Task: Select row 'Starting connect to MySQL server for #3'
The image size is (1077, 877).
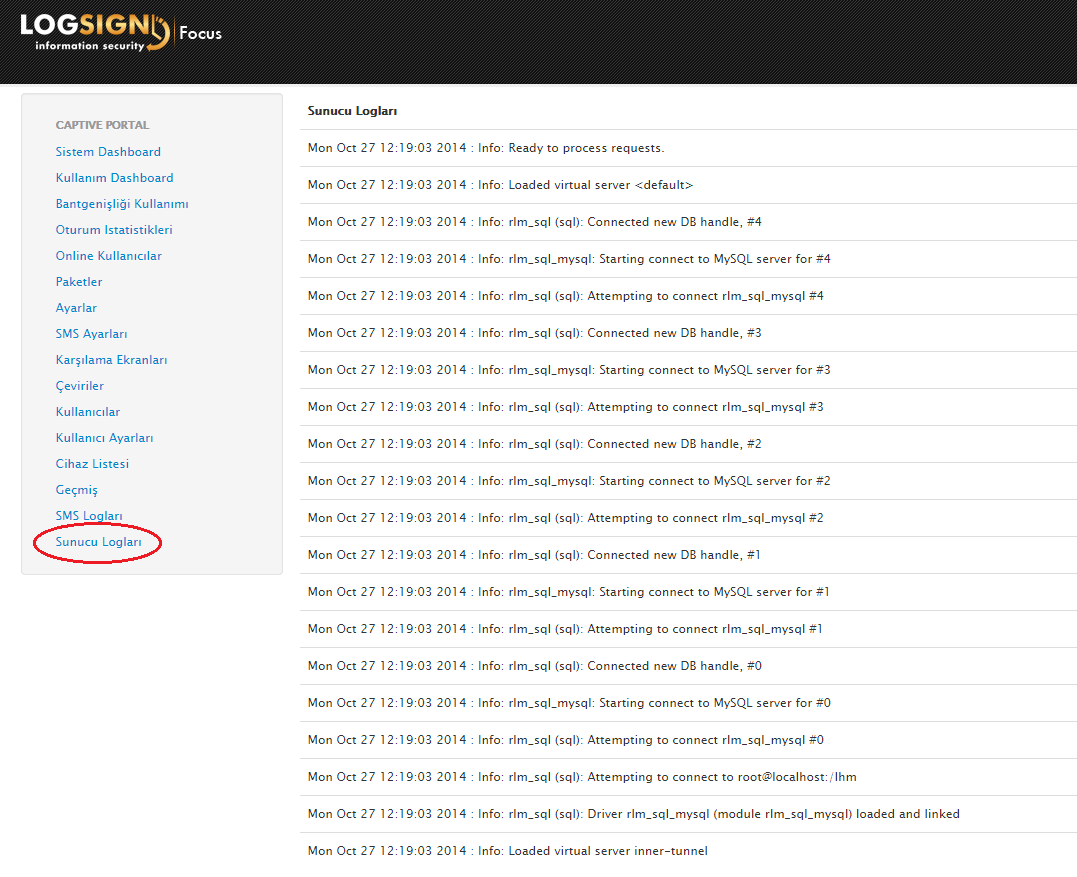Action: click(688, 371)
